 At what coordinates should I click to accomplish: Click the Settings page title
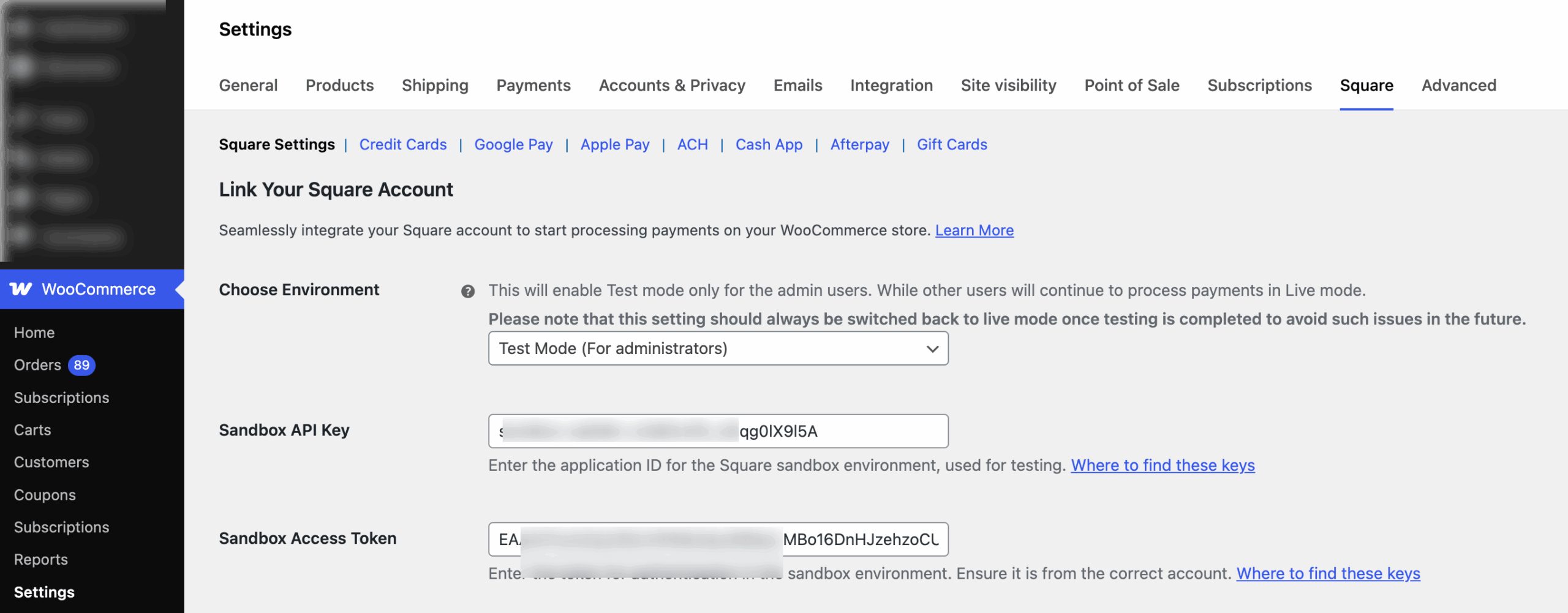[255, 29]
